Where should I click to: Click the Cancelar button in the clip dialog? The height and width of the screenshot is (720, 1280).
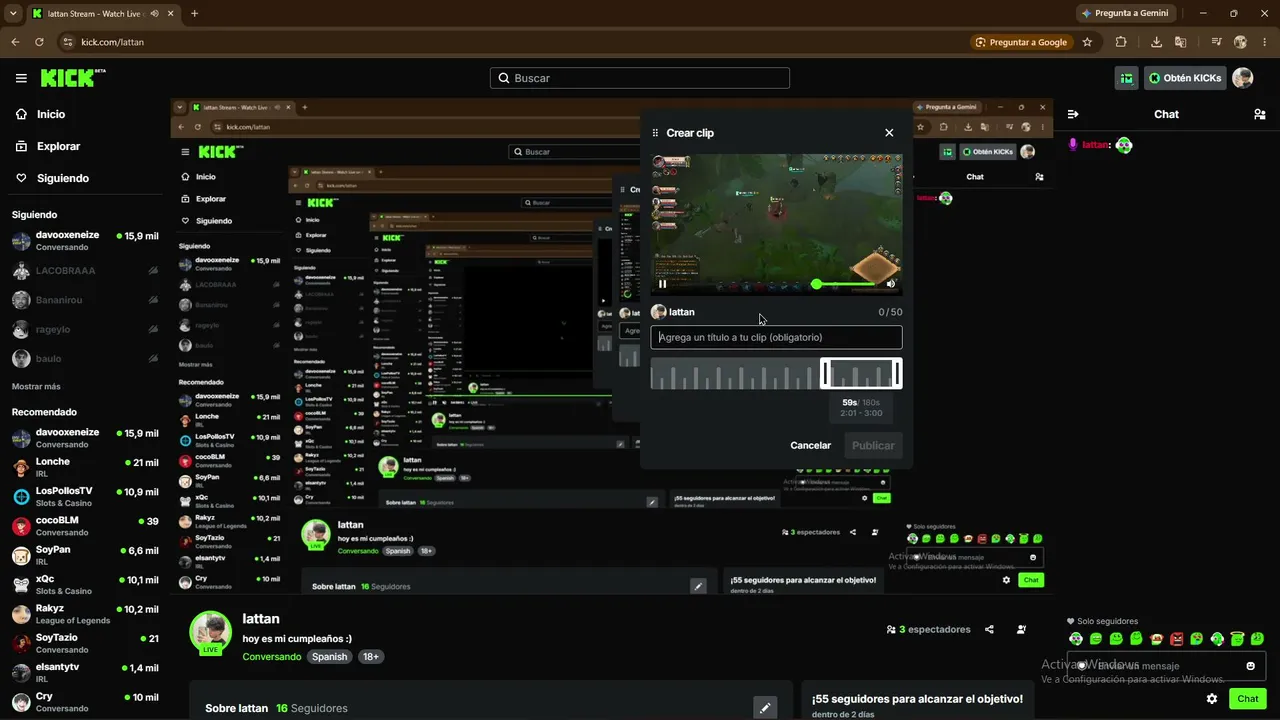coord(810,445)
